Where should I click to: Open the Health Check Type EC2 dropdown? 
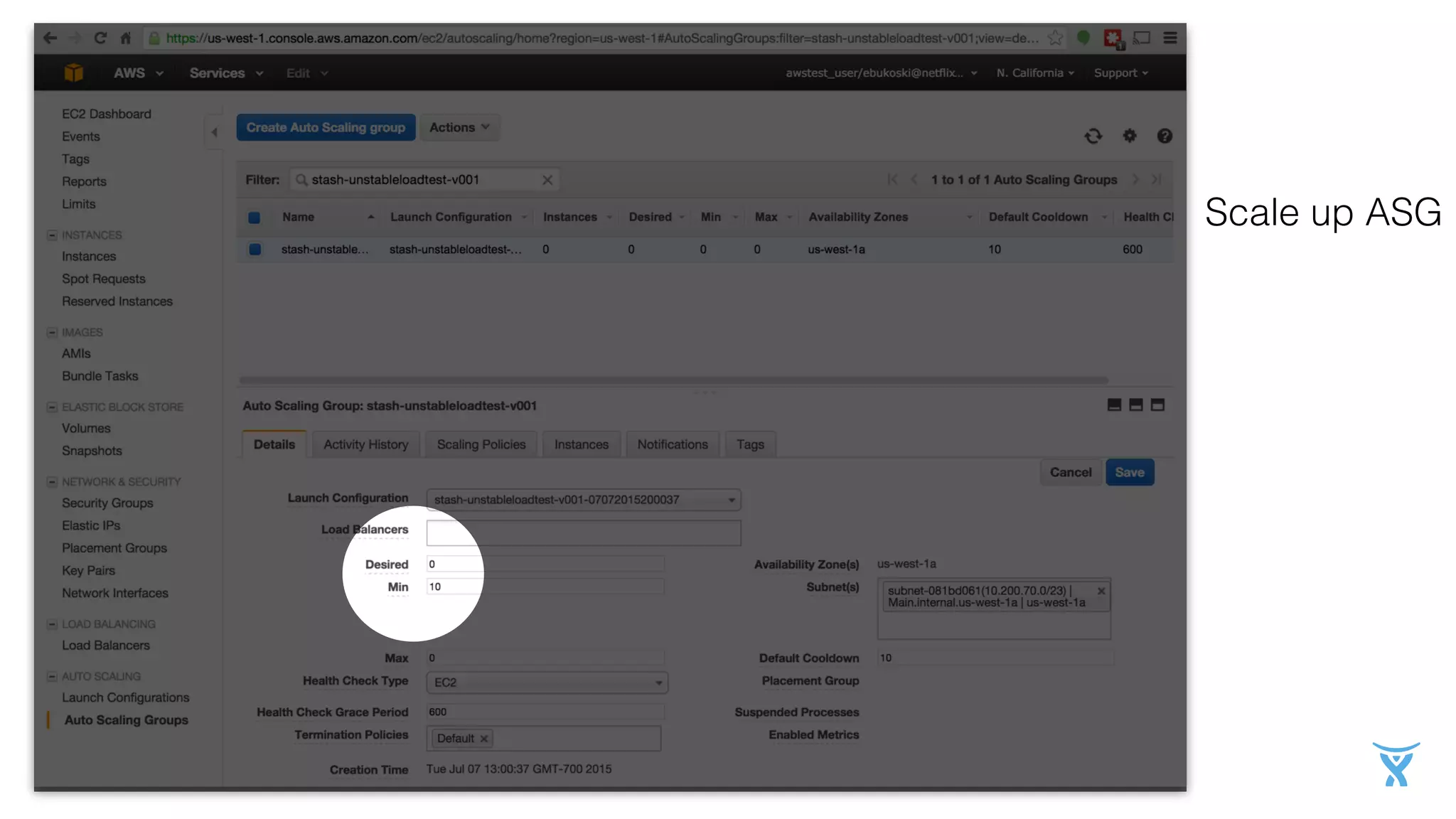pyautogui.click(x=547, y=682)
